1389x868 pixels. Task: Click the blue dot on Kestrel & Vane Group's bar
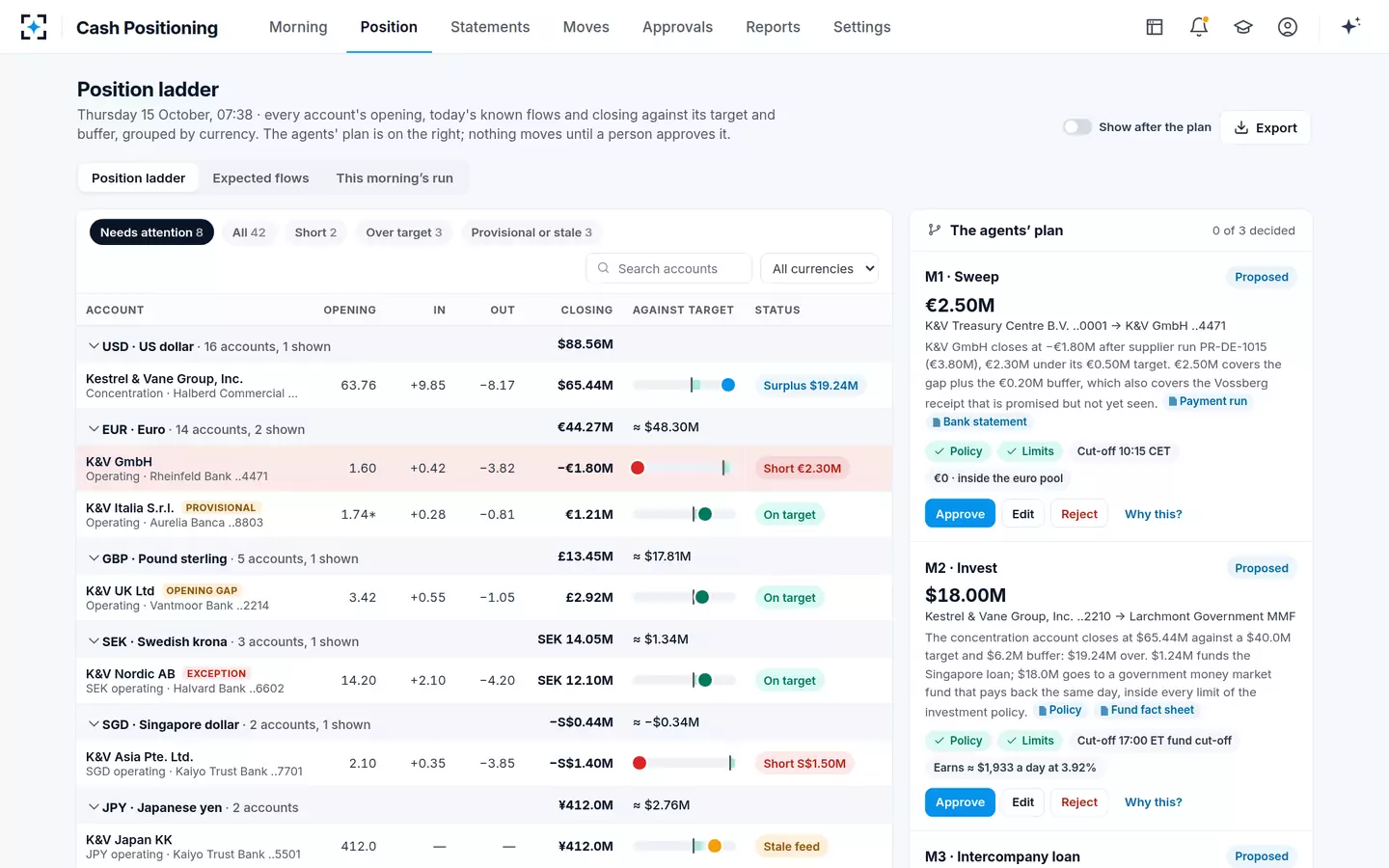728,385
